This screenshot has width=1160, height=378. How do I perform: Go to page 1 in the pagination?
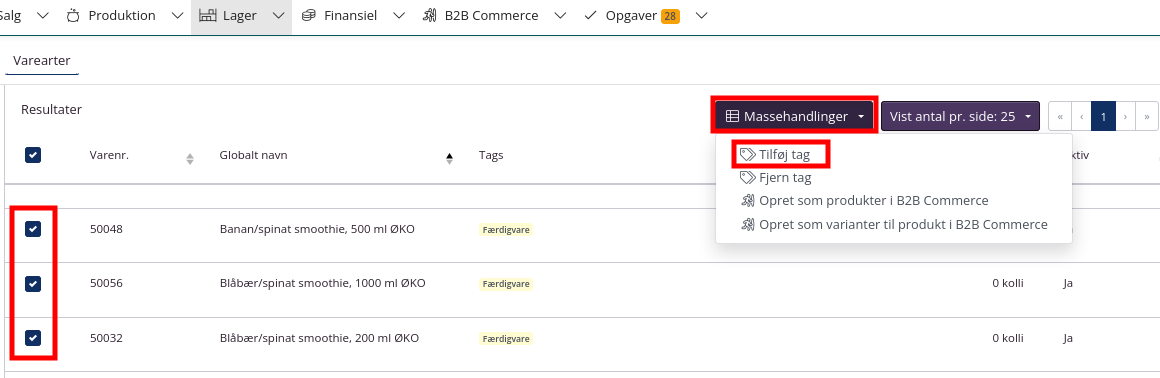pyautogui.click(x=1103, y=116)
